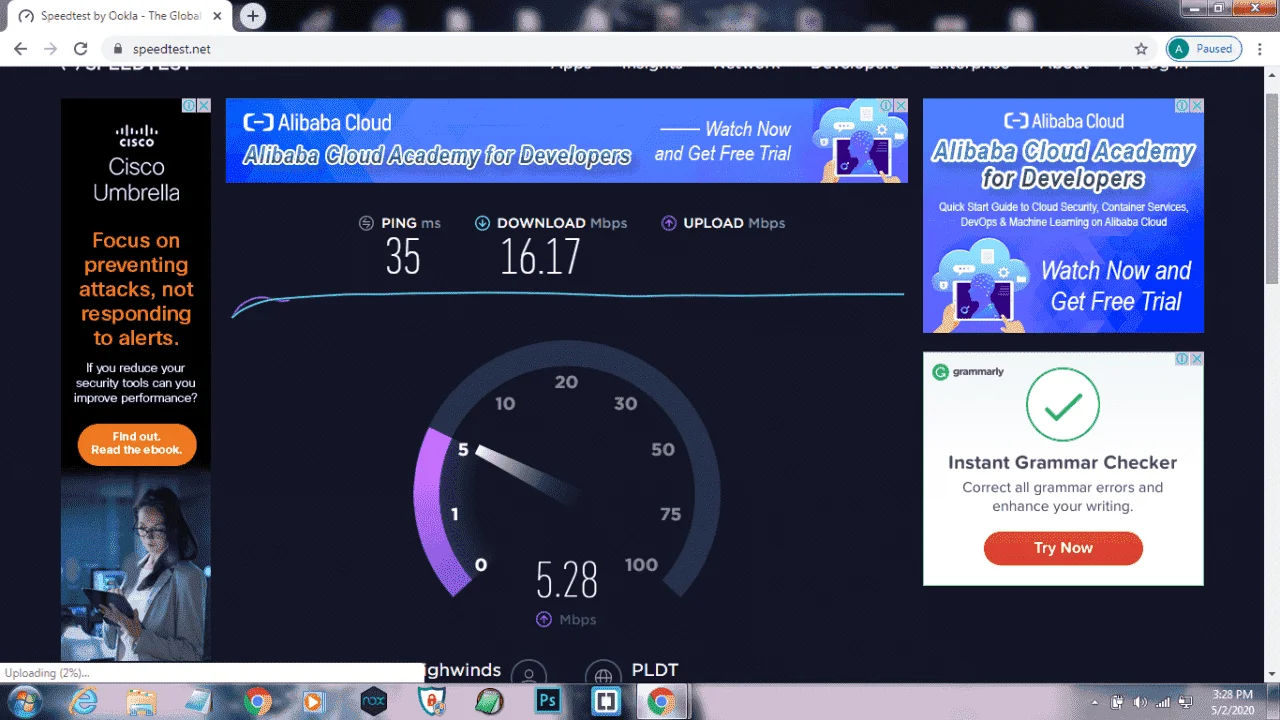
Task: Click the volume tray icon
Action: point(1140,702)
